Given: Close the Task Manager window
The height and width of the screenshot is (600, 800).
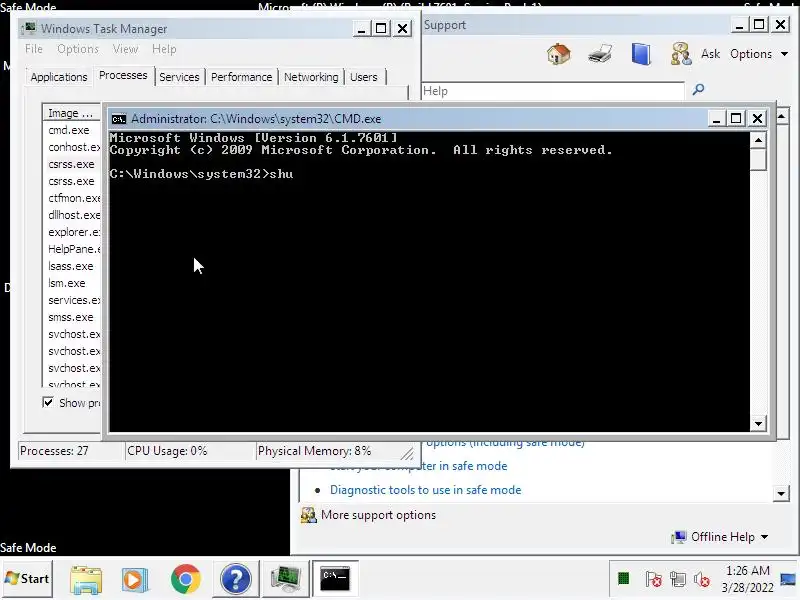Looking at the screenshot, I should point(403,28).
